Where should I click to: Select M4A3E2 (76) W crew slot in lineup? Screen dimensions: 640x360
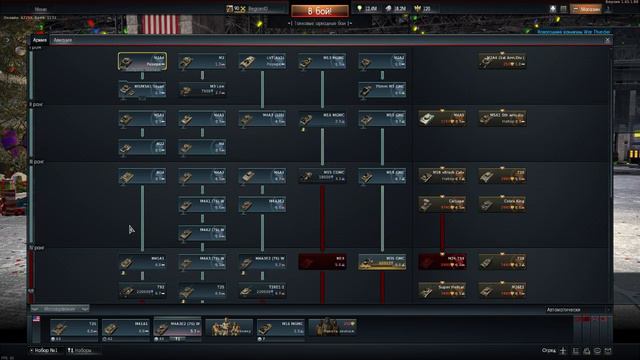[178, 328]
